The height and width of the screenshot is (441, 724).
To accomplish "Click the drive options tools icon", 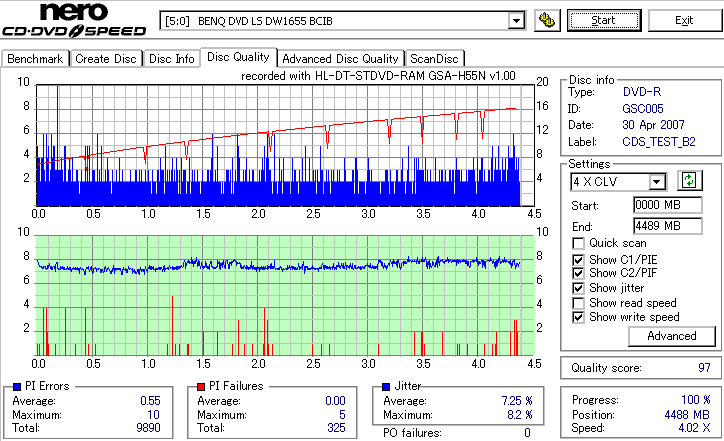I will click(x=547, y=21).
